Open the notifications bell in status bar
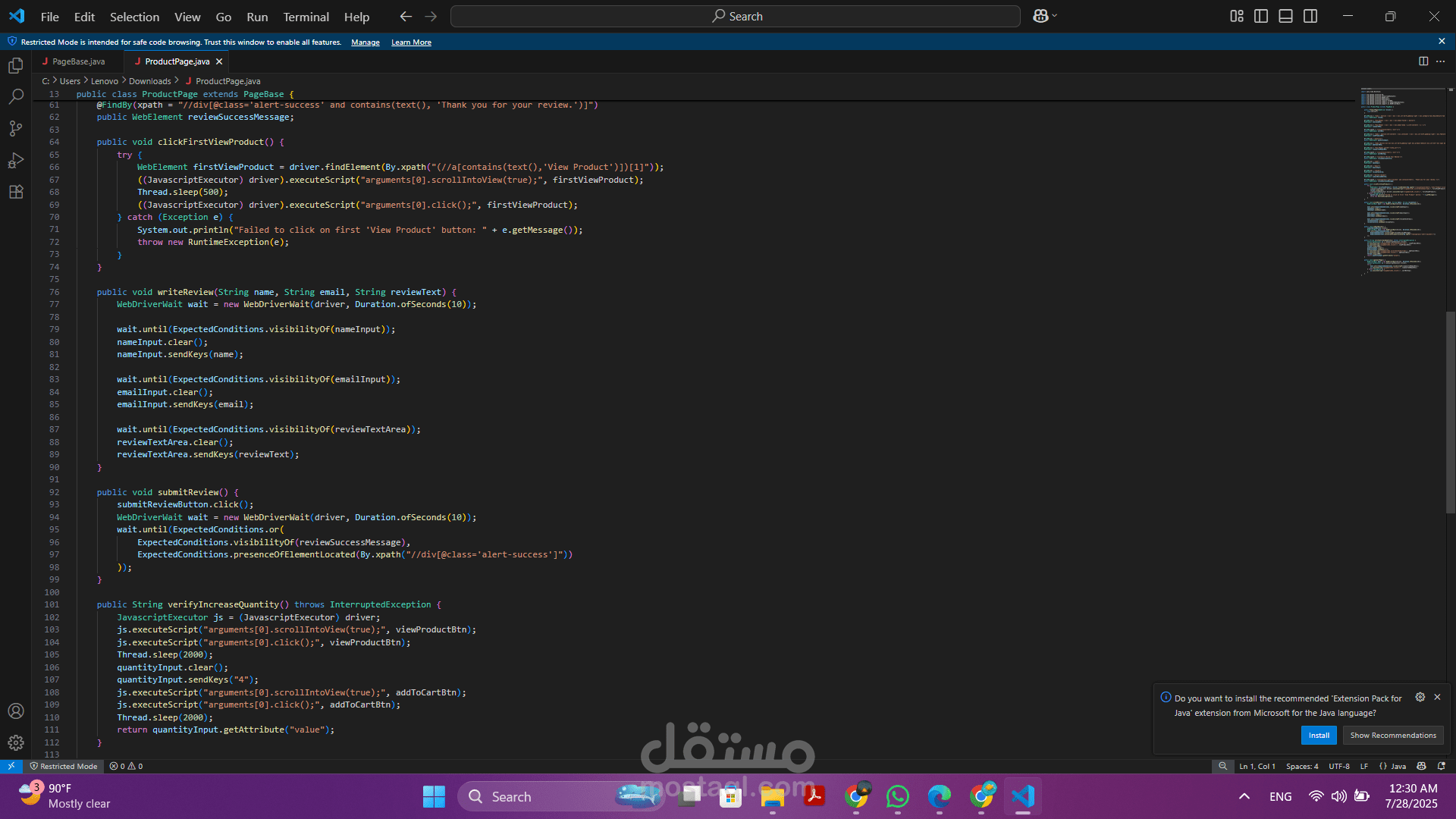This screenshot has width=1456, height=819. (1442, 766)
